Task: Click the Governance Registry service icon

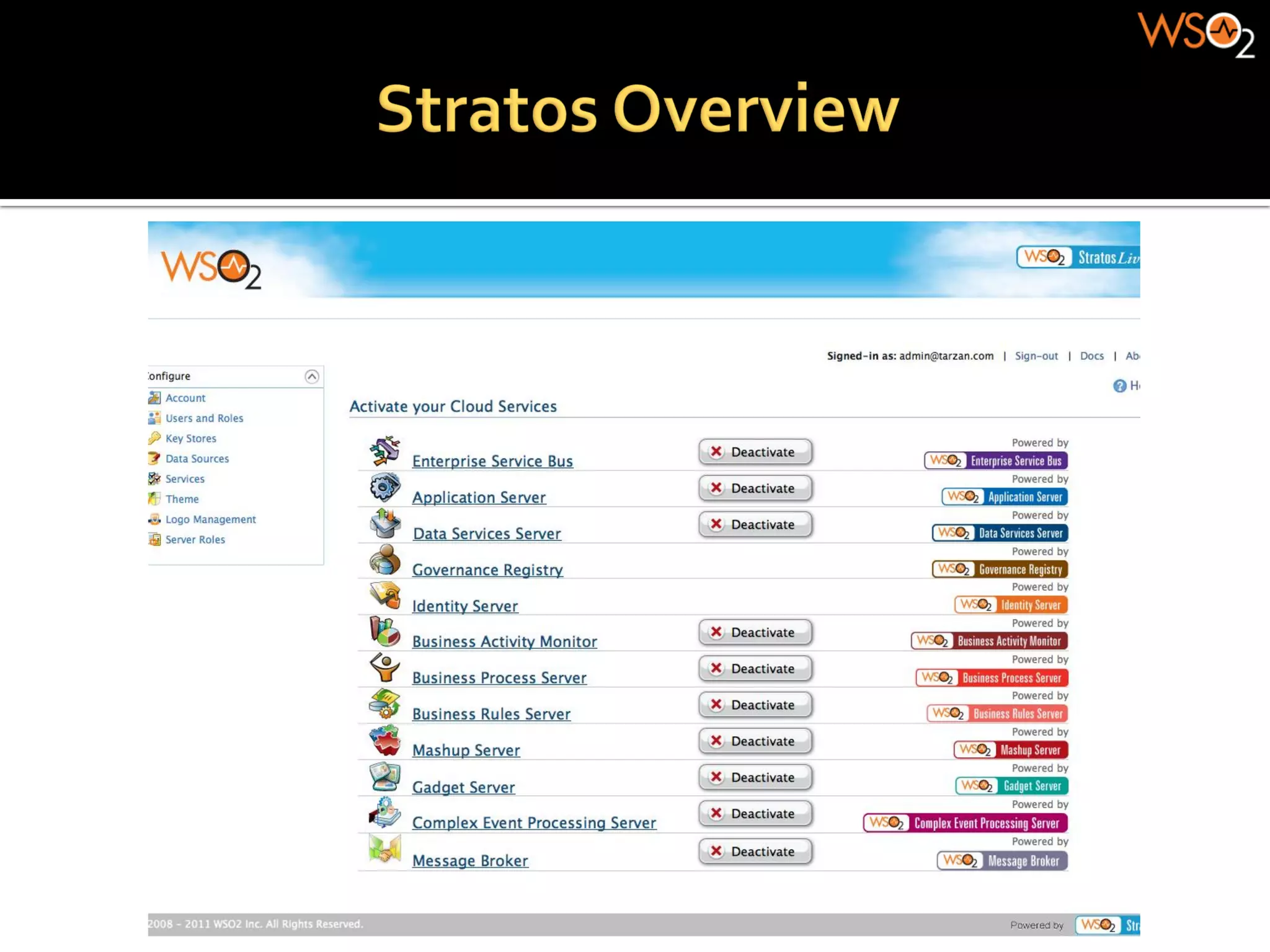Action: [385, 560]
